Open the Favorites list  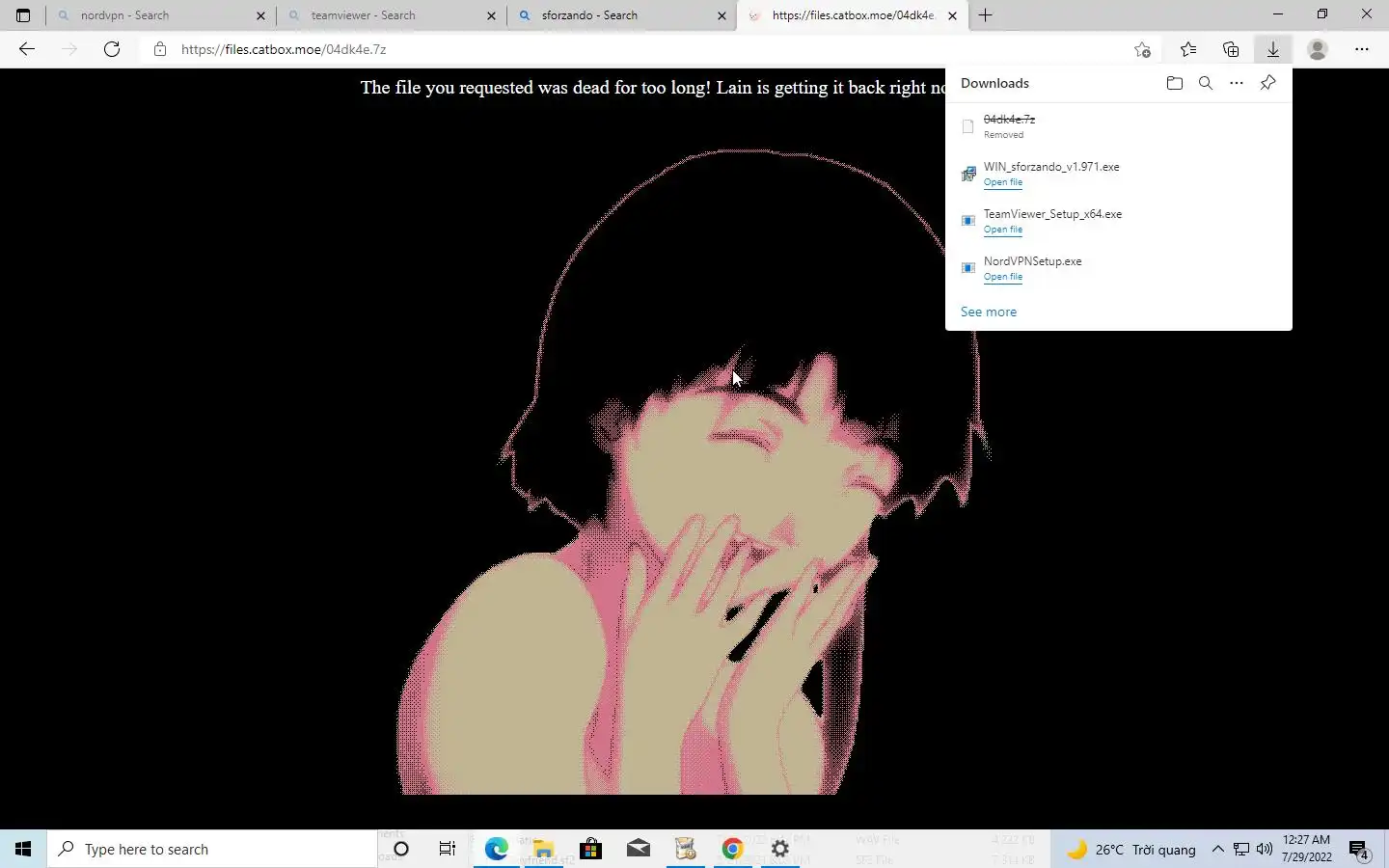click(x=1188, y=49)
